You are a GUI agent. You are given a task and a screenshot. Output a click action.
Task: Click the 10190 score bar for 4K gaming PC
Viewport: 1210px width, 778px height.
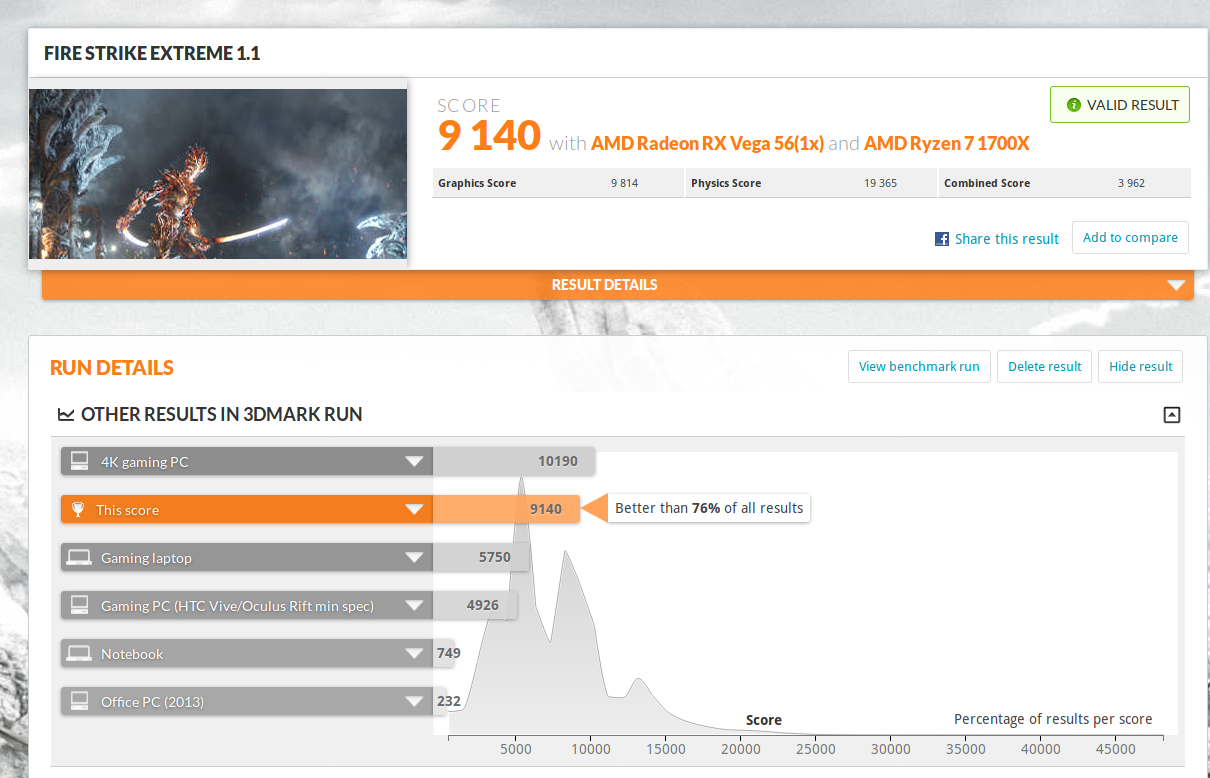click(514, 462)
